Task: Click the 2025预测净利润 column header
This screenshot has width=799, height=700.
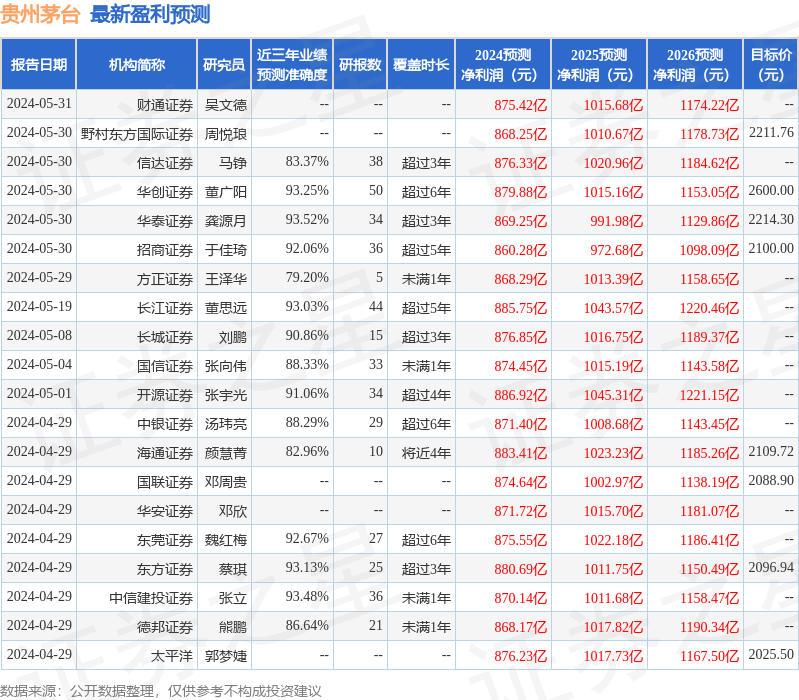Action: point(599,64)
